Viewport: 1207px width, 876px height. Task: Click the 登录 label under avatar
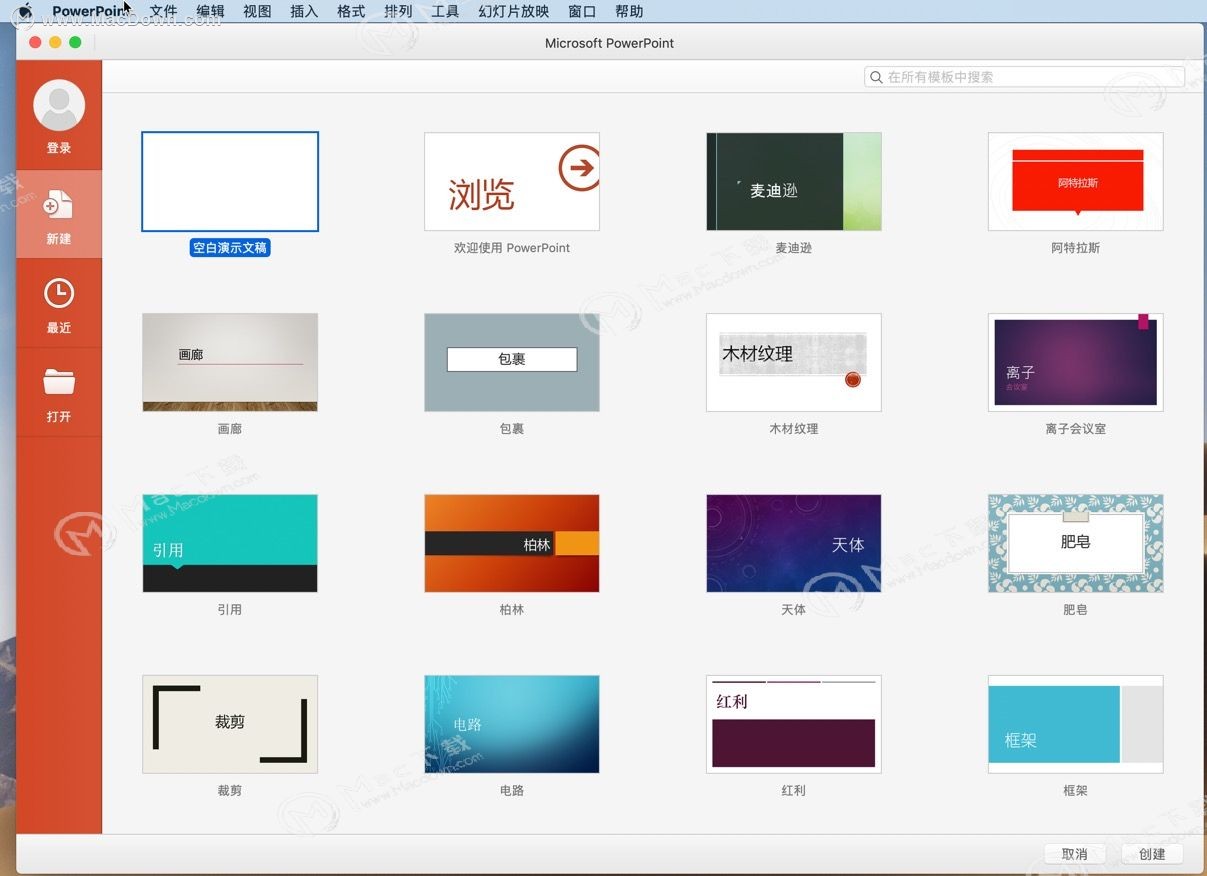[59, 148]
